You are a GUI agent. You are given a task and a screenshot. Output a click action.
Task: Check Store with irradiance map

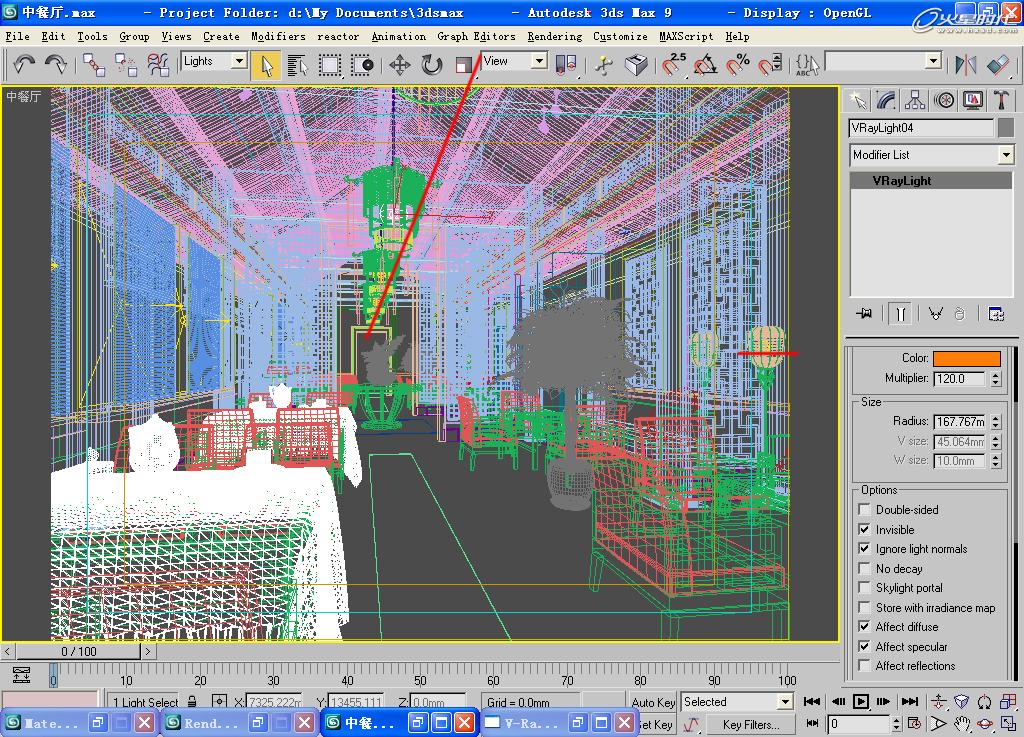[864, 607]
